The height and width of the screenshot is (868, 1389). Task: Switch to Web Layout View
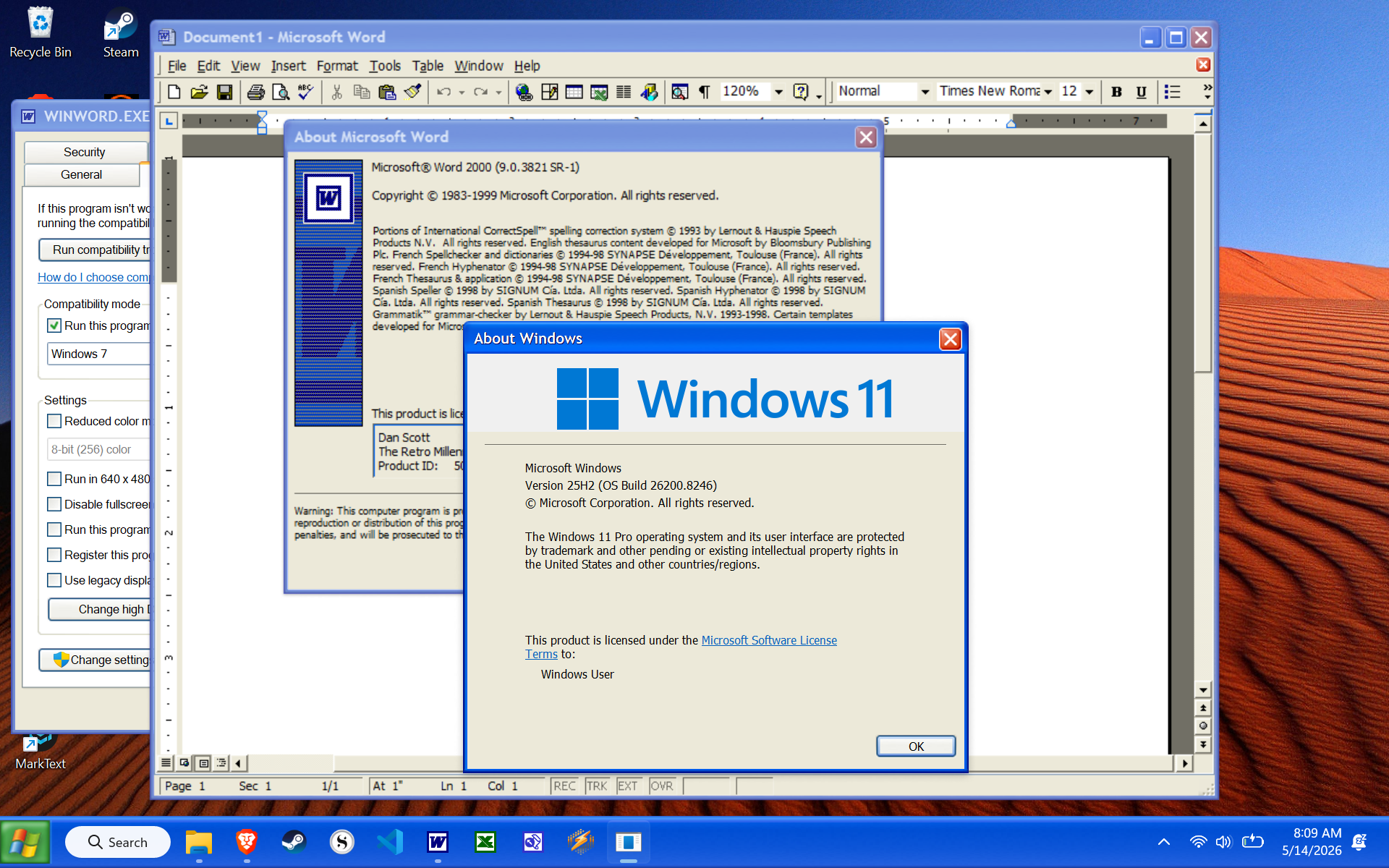click(185, 762)
